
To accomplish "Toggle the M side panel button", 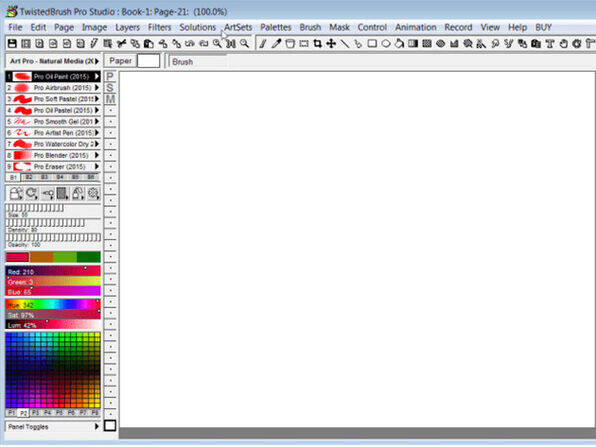I will pyautogui.click(x=110, y=99).
